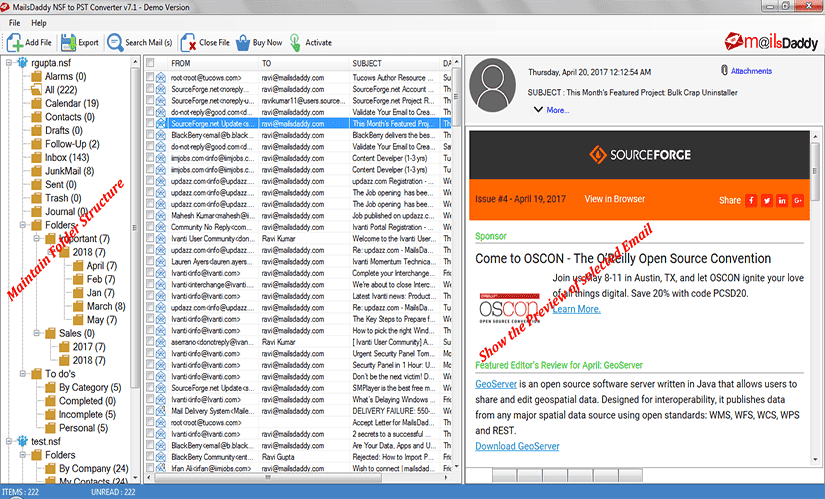Open the Attachments link

pos(751,71)
